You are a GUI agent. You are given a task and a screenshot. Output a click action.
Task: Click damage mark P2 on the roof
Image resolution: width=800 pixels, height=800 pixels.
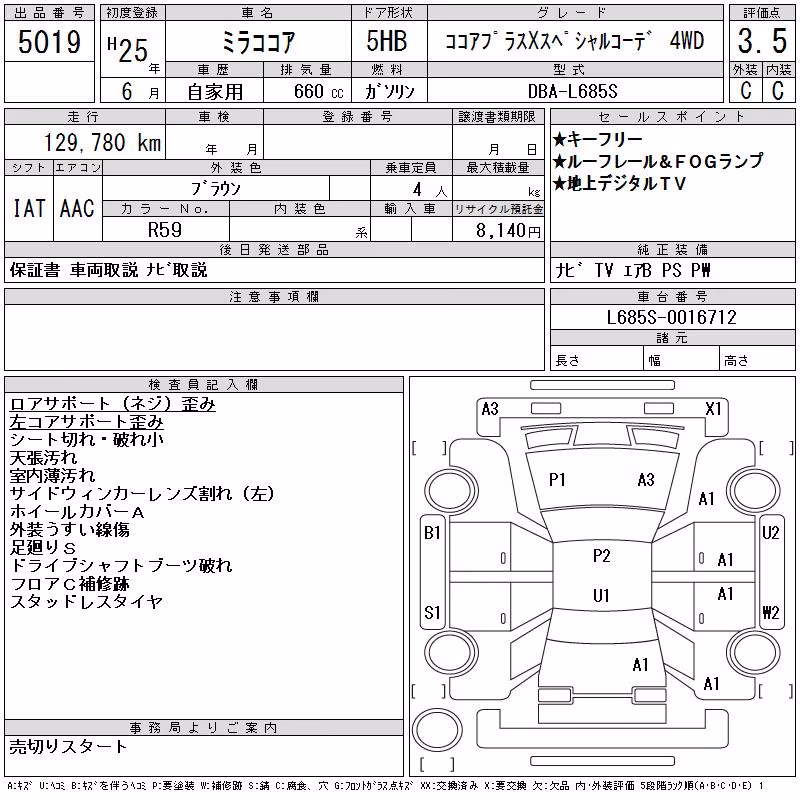pos(602,556)
